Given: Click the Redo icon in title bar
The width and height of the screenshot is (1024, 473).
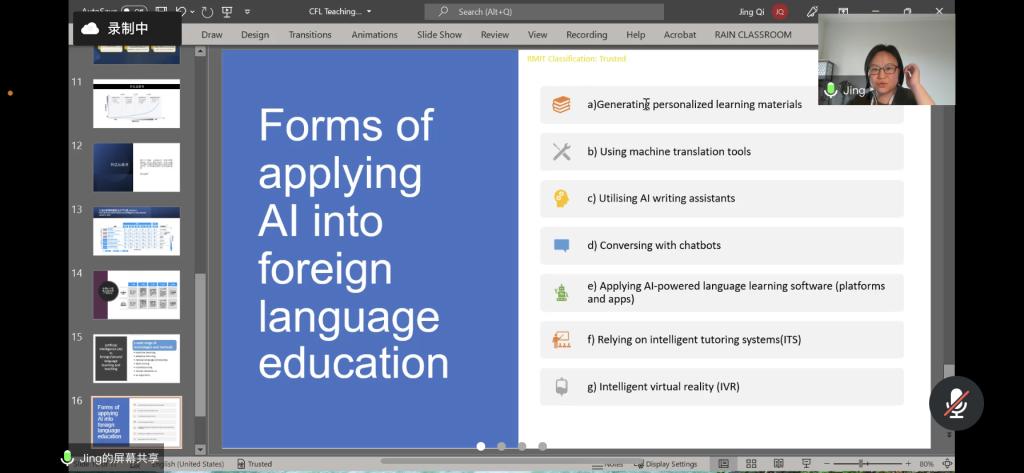Looking at the screenshot, I should tap(207, 12).
